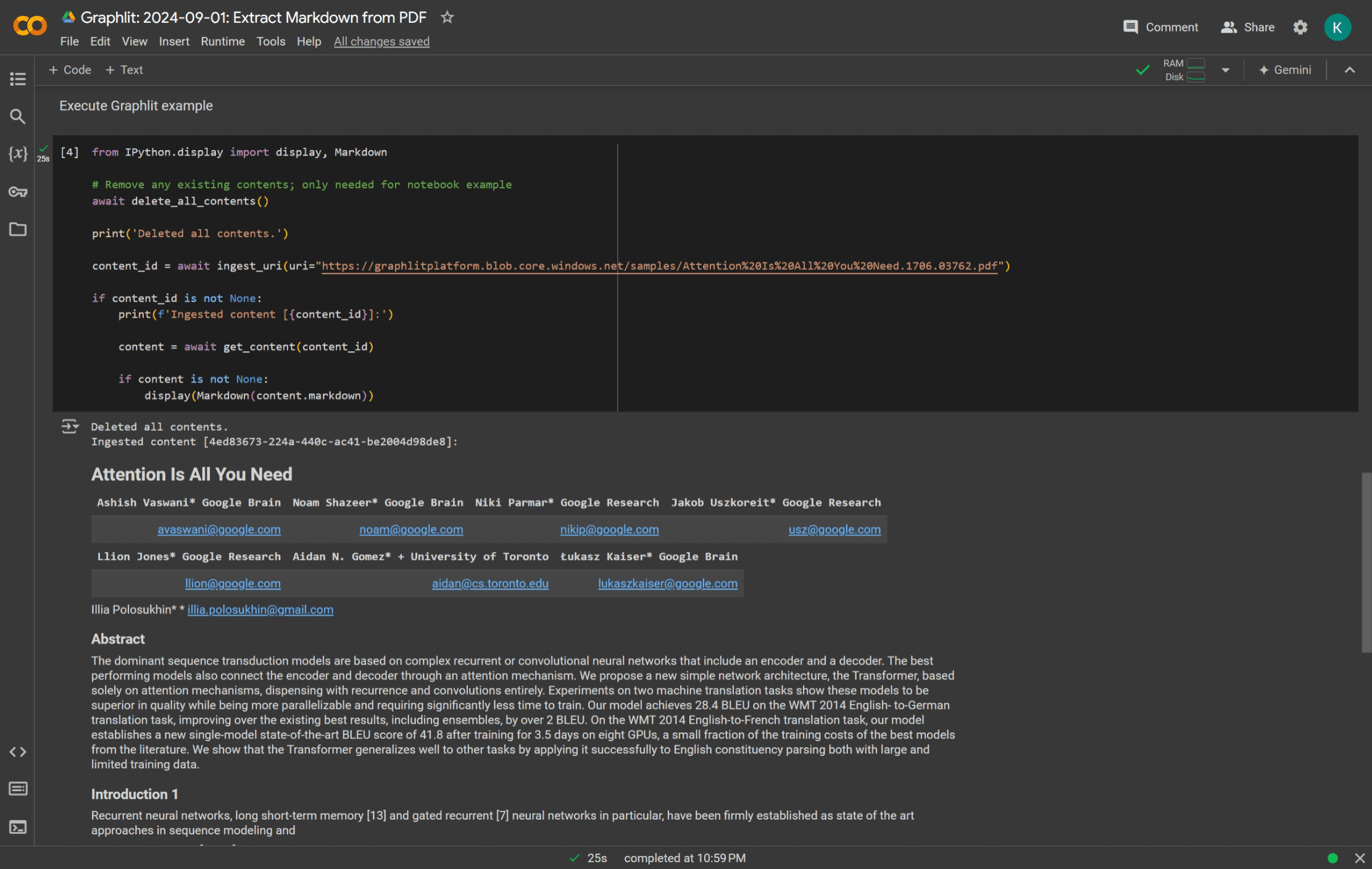Image resolution: width=1372 pixels, height=869 pixels.
Task: Collapse the header with the chevron
Action: pyautogui.click(x=1350, y=70)
